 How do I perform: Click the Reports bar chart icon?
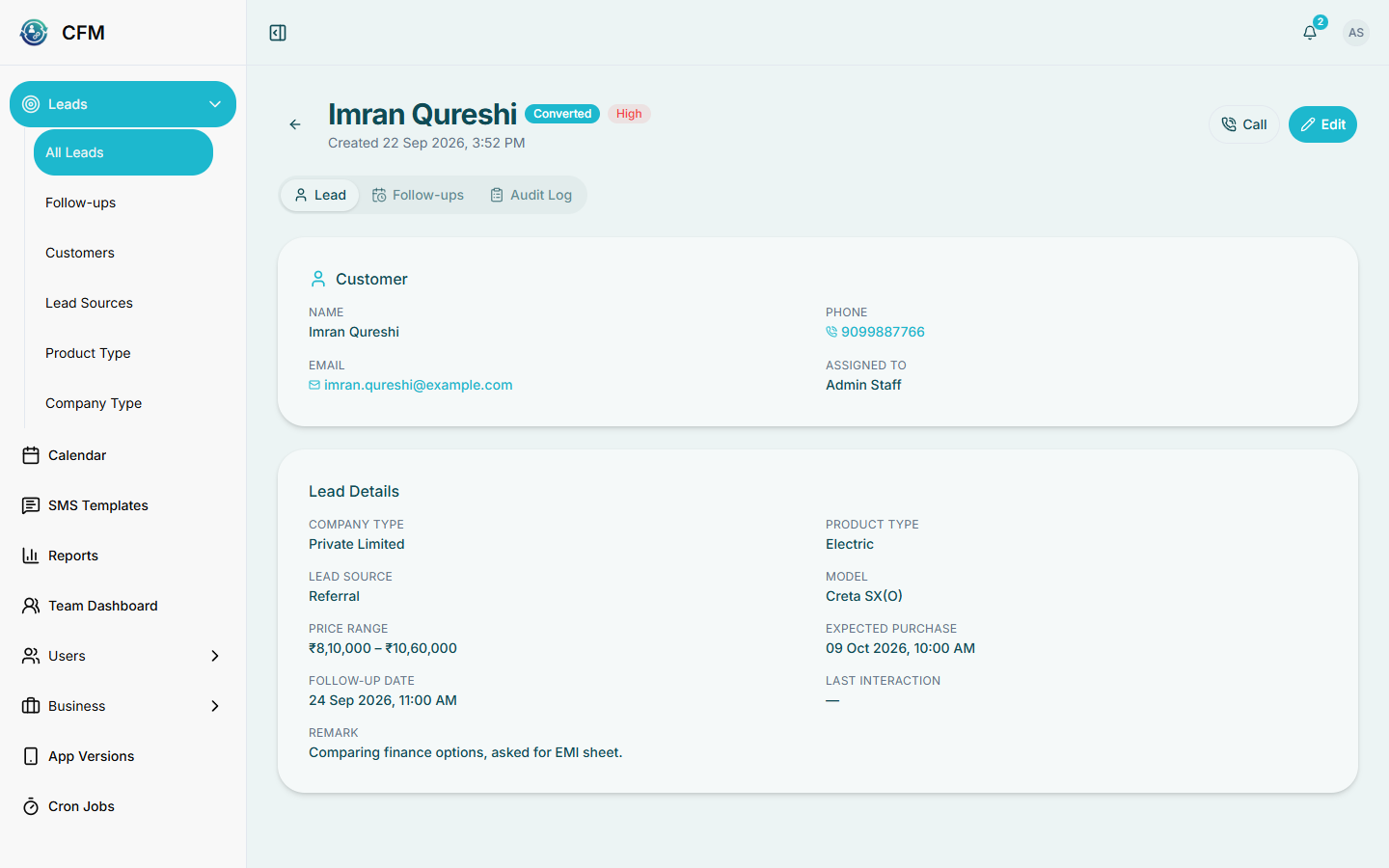31,556
